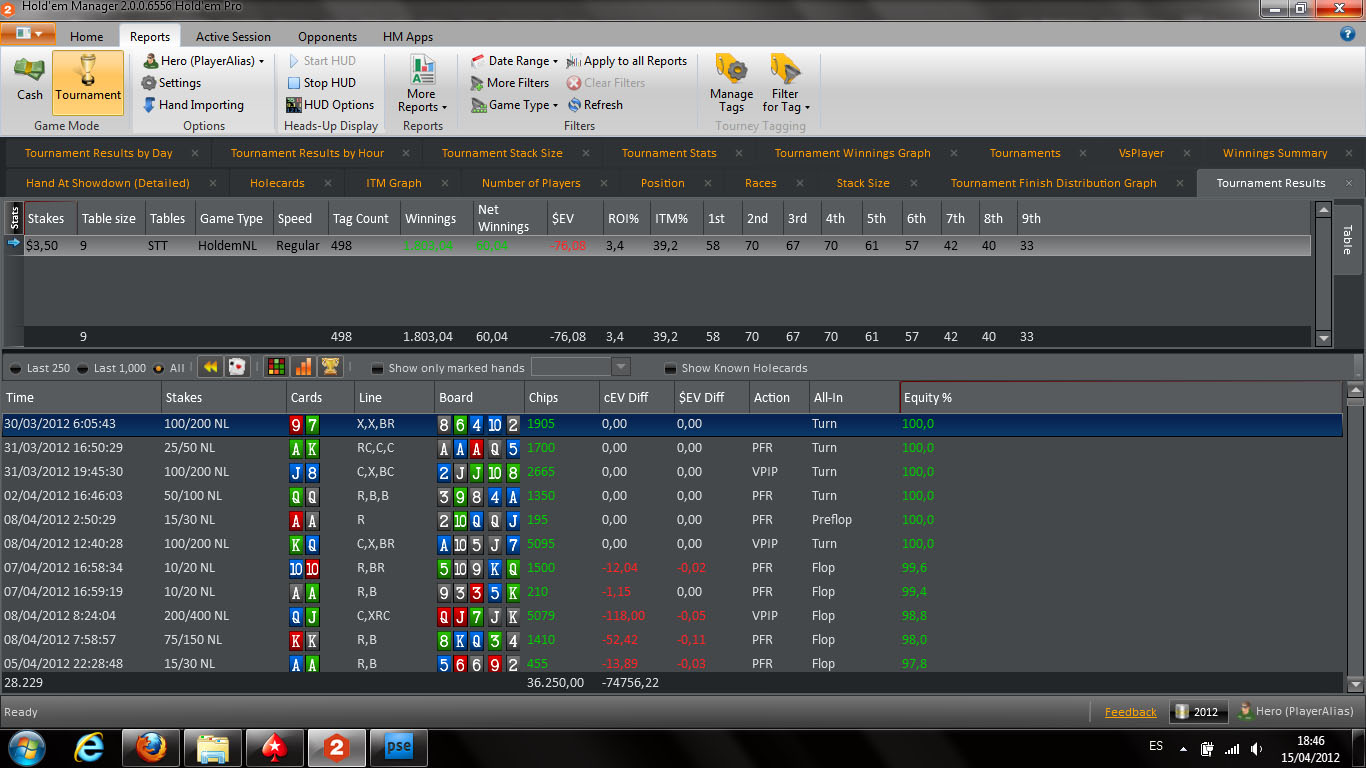Image resolution: width=1366 pixels, height=768 pixels.
Task: Open Tournament Winnings Graph report tab
Action: coord(853,153)
